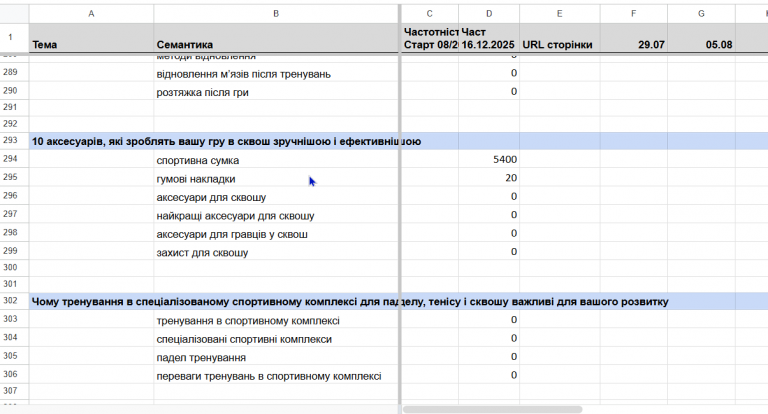This screenshot has width=768, height=414.
Task: Select column A header
Action: (91, 14)
